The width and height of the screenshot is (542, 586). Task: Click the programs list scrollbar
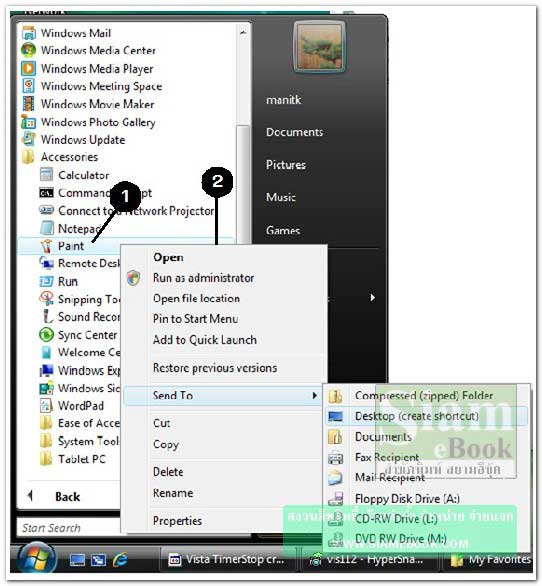[x=243, y=183]
